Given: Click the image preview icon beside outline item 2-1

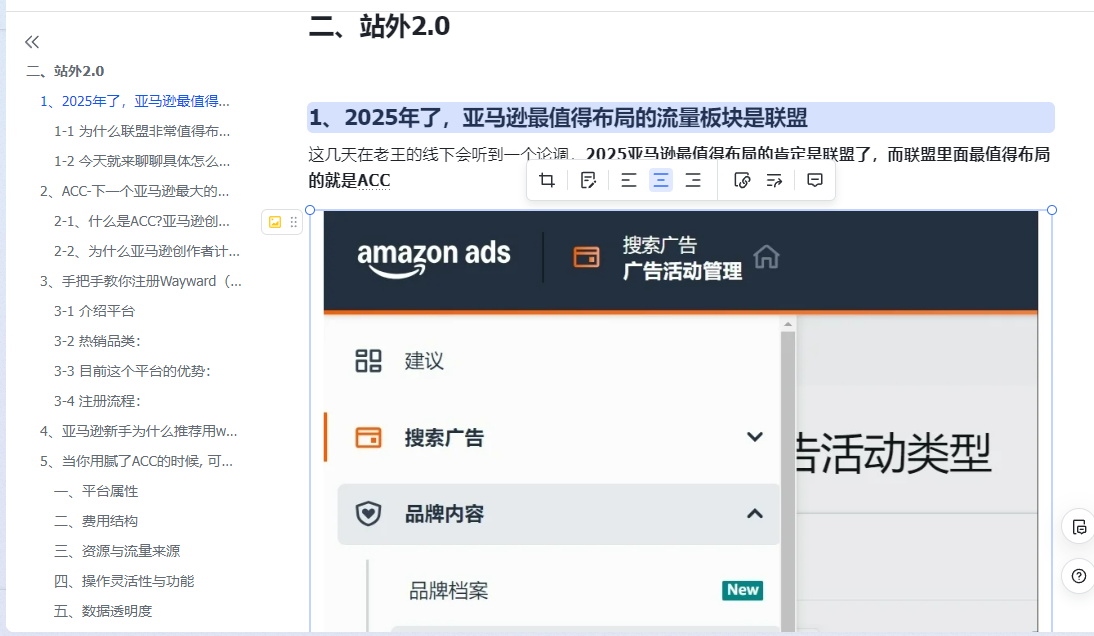Looking at the screenshot, I should 275,222.
